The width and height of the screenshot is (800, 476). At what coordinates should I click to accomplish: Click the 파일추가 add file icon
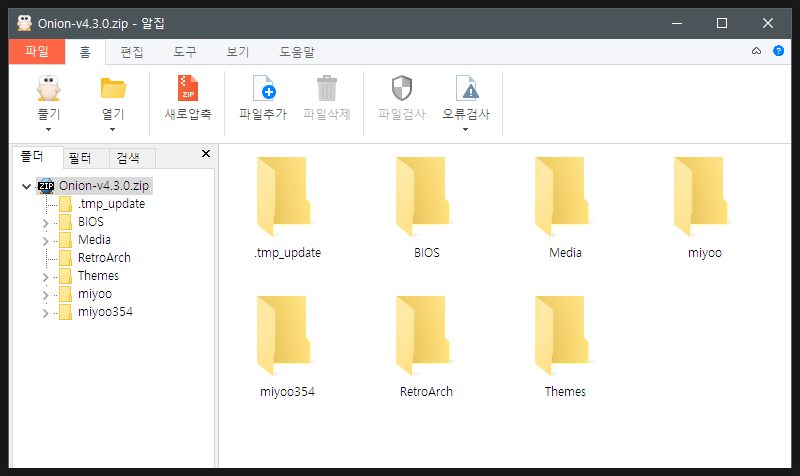(x=263, y=88)
